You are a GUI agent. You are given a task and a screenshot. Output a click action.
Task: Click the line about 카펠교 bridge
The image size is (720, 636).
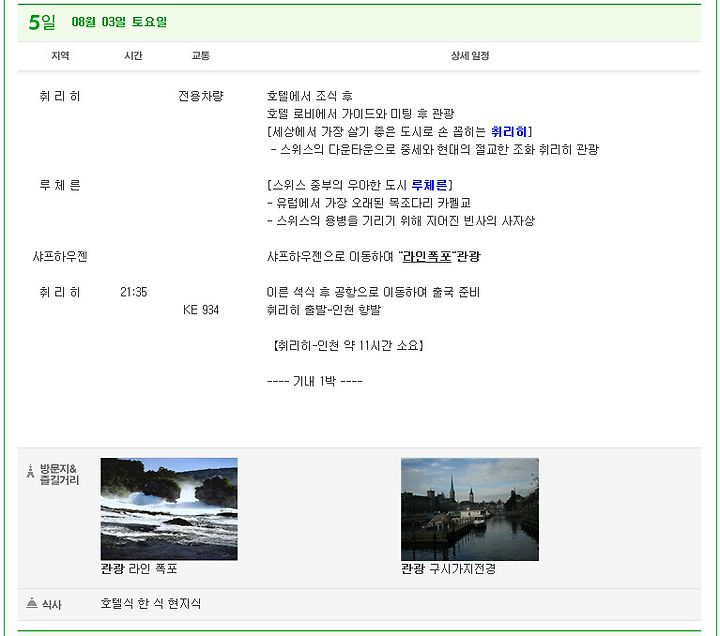pyautogui.click(x=369, y=203)
